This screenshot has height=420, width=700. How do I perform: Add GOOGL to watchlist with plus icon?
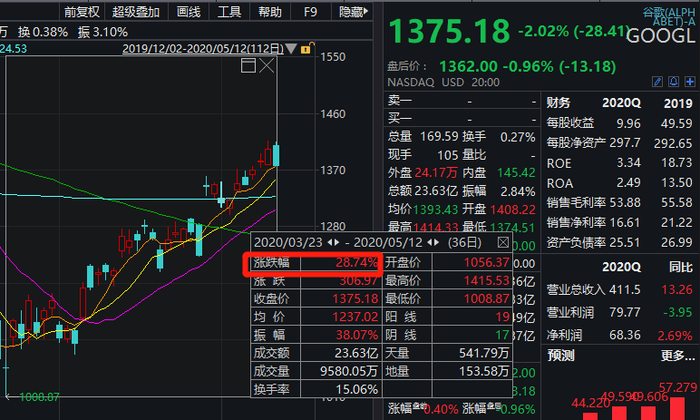coord(690,82)
